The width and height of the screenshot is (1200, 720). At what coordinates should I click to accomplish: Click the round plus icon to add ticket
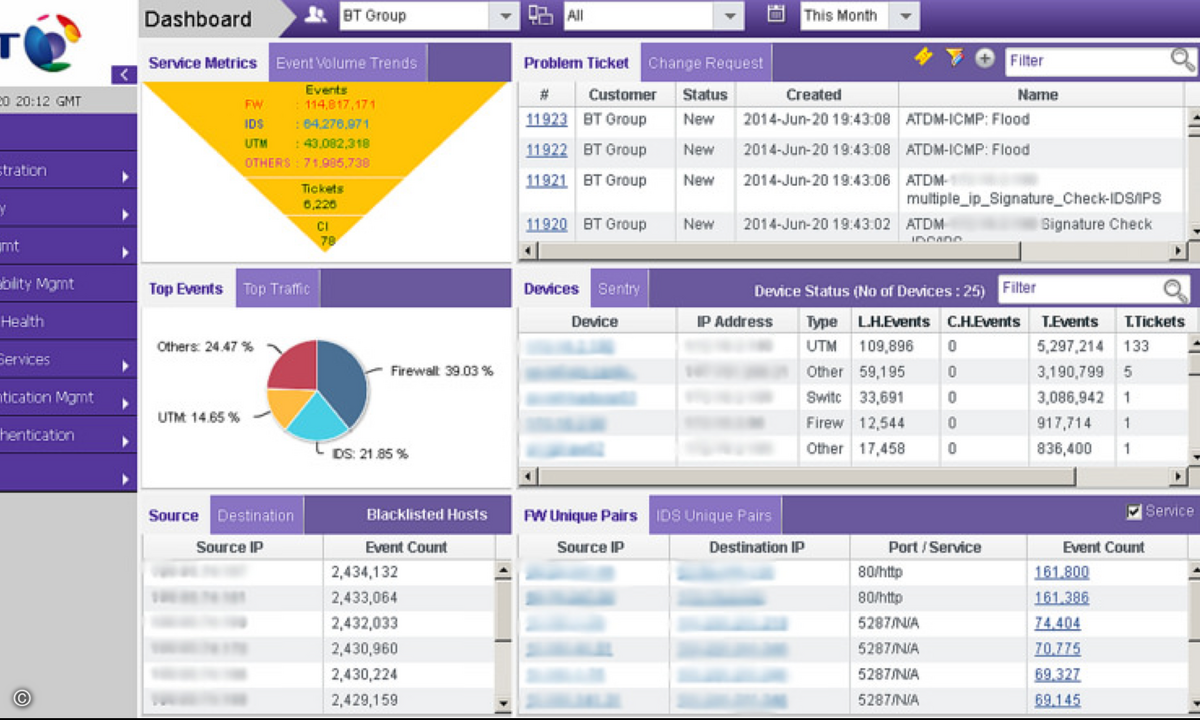[984, 59]
